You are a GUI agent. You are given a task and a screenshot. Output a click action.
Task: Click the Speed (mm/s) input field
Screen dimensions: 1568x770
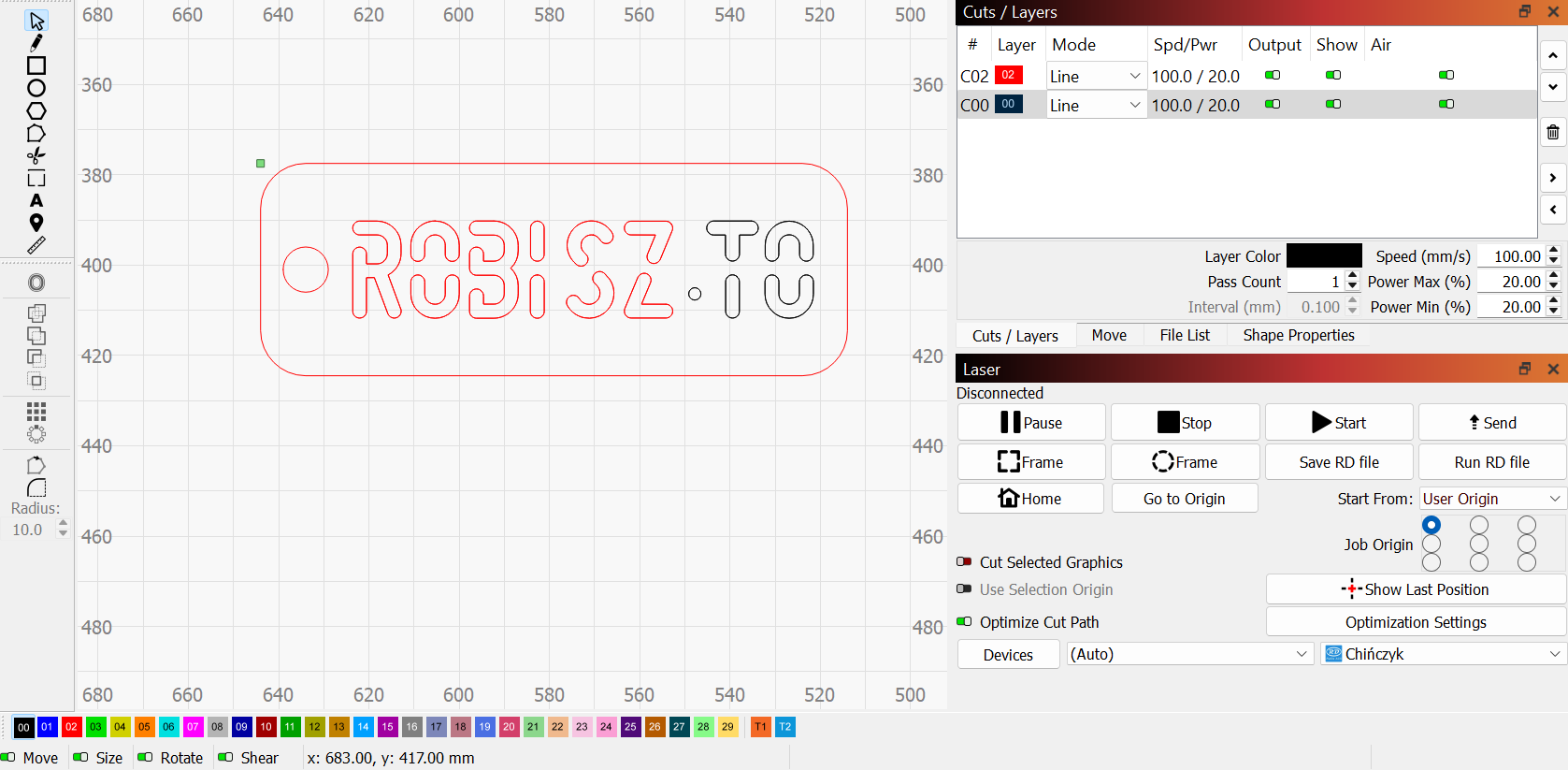(1509, 256)
